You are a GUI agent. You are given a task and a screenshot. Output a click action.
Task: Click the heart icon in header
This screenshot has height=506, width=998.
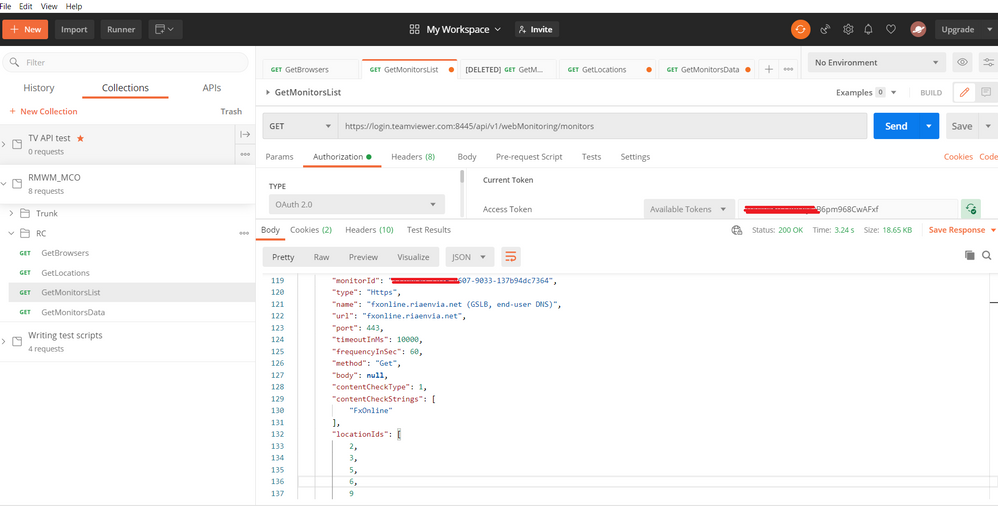(891, 29)
